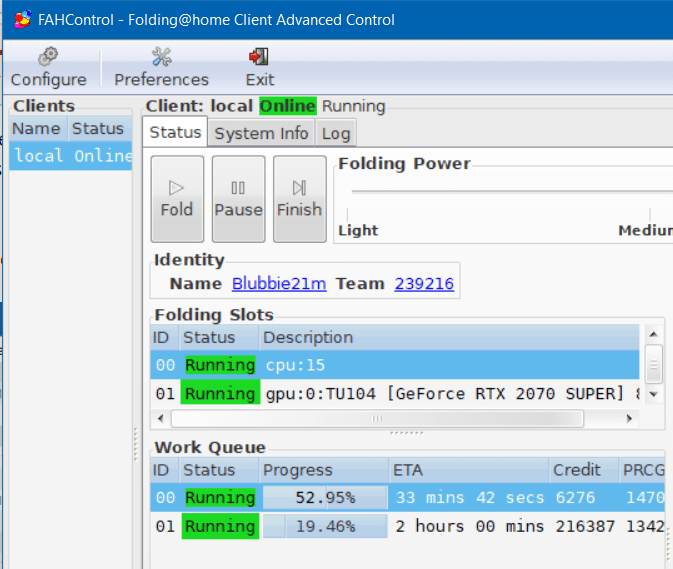Click the Folding Slots ID column header
The image size is (673, 569).
164,338
